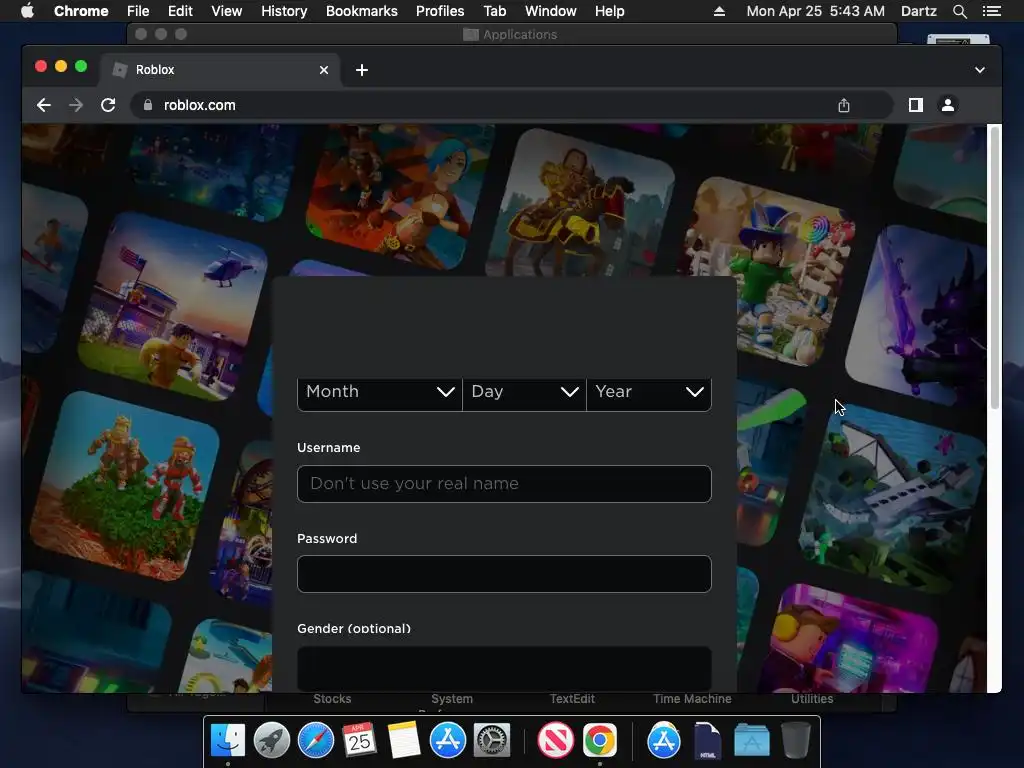Open a new tab with the plus button
Viewport: 1024px width, 768px height.
362,70
